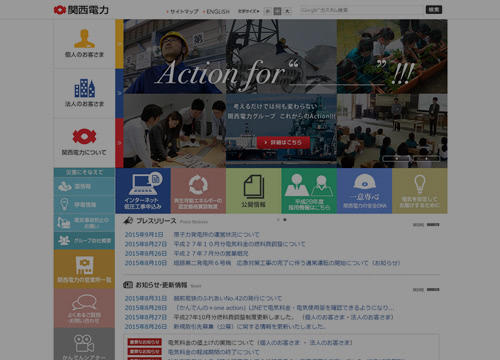This screenshot has width=500, height=360.
Task: Select the large font size button
Action: 288,11
